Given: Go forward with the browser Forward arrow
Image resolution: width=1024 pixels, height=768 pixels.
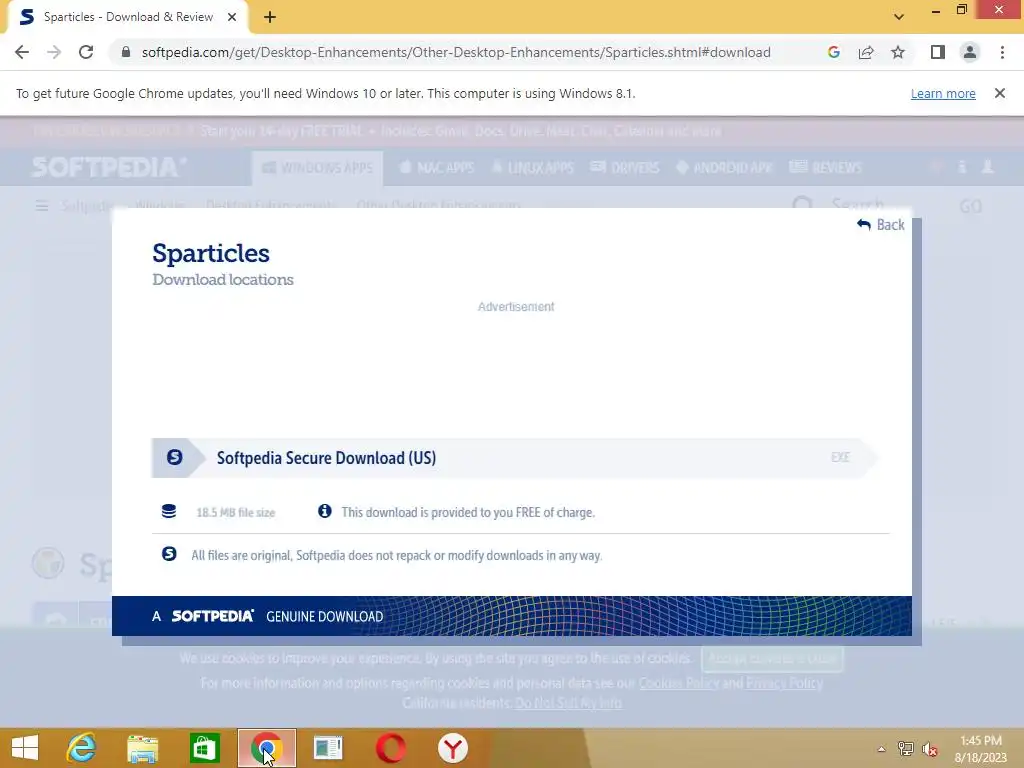Looking at the screenshot, I should coord(54,52).
